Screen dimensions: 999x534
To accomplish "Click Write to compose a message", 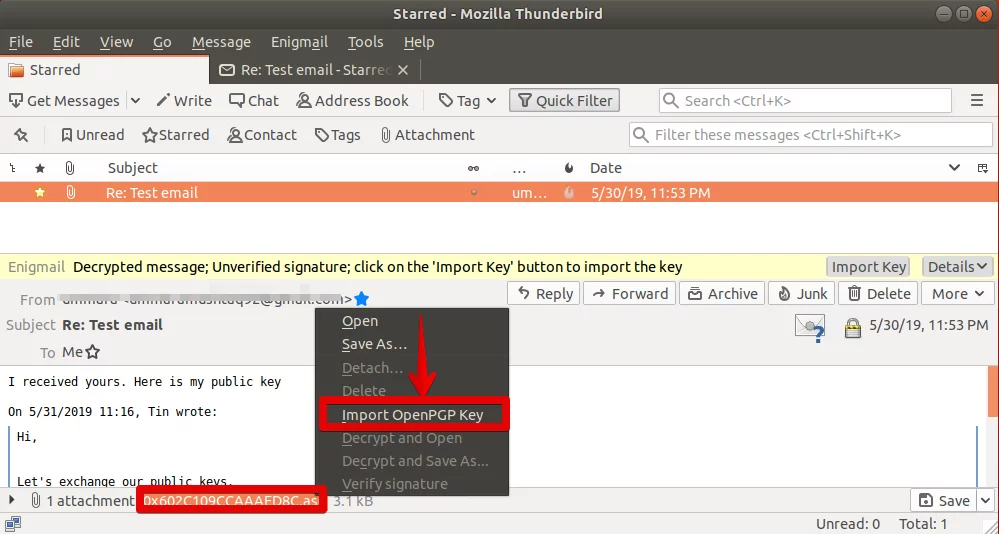I will [x=184, y=101].
